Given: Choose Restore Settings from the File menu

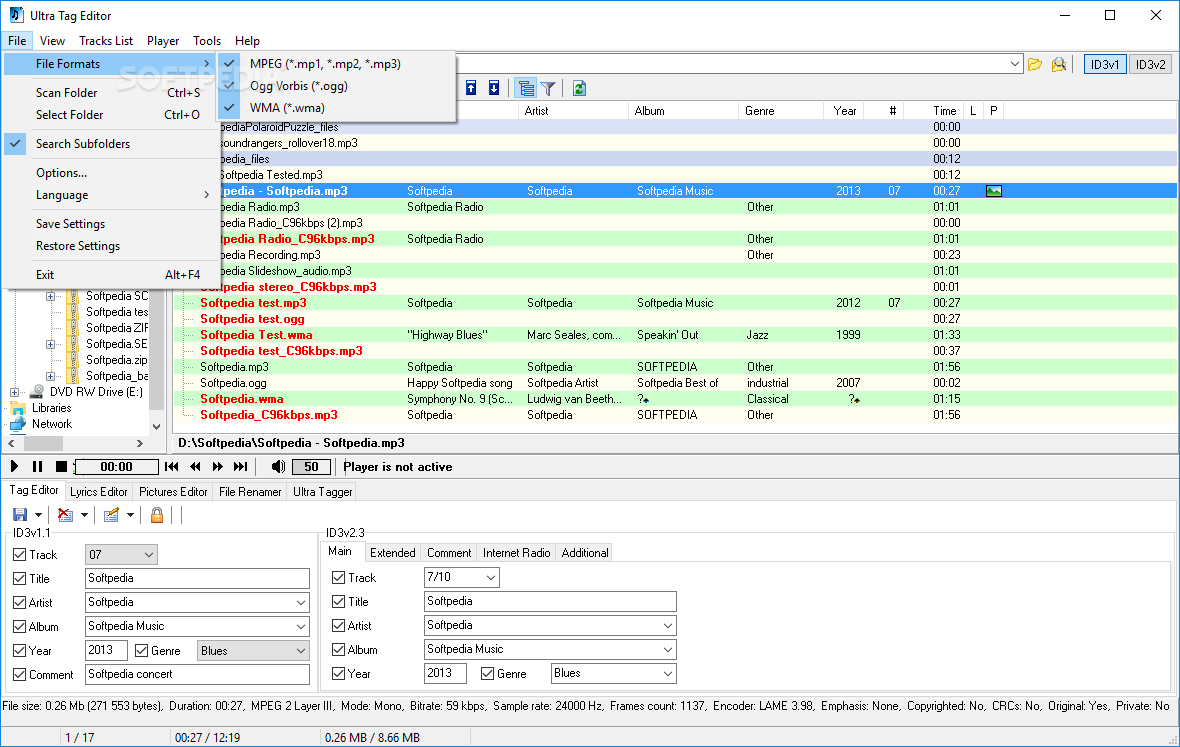Looking at the screenshot, I should pos(111,246).
